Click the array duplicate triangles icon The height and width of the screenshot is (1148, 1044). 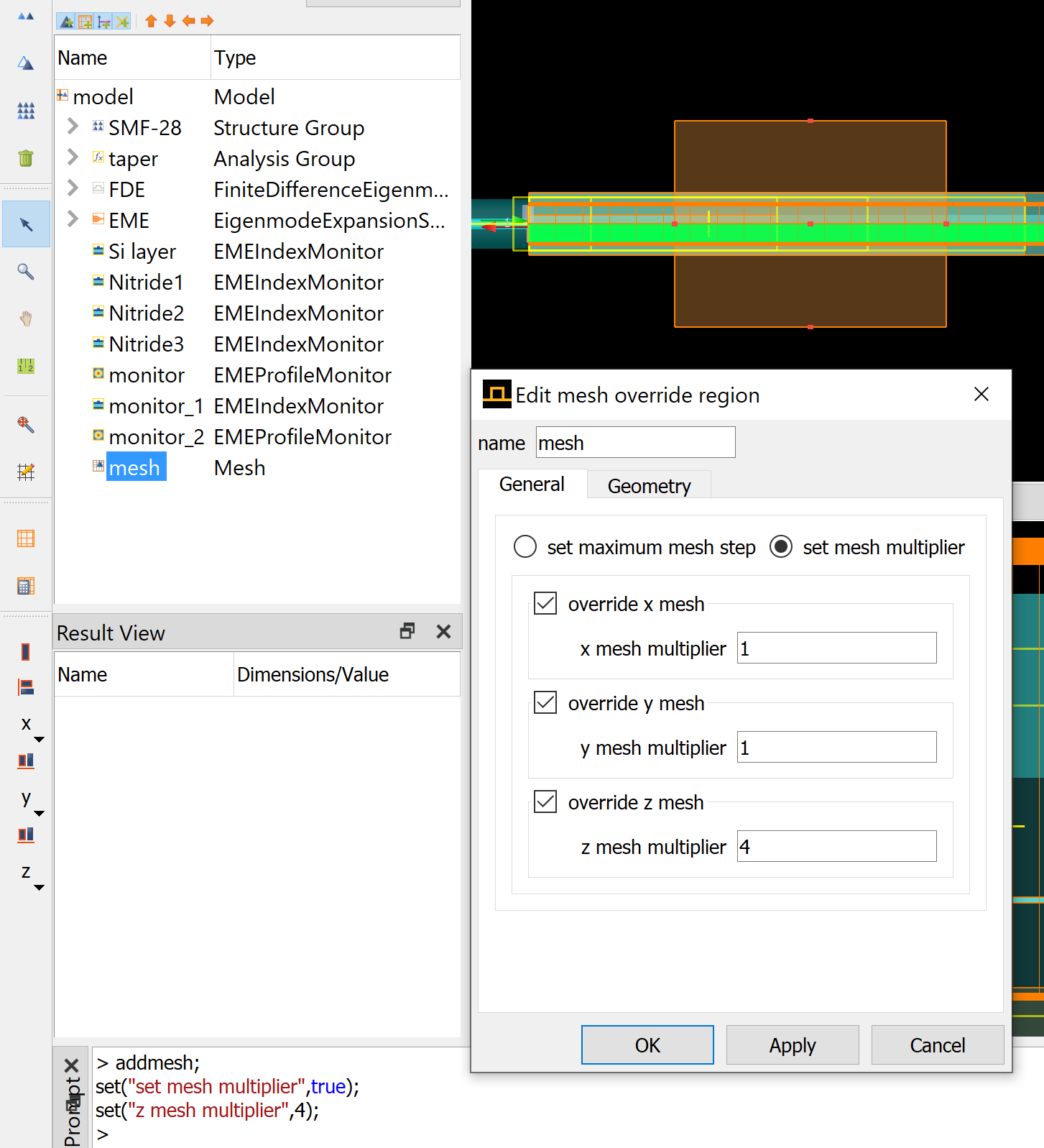pos(26,111)
